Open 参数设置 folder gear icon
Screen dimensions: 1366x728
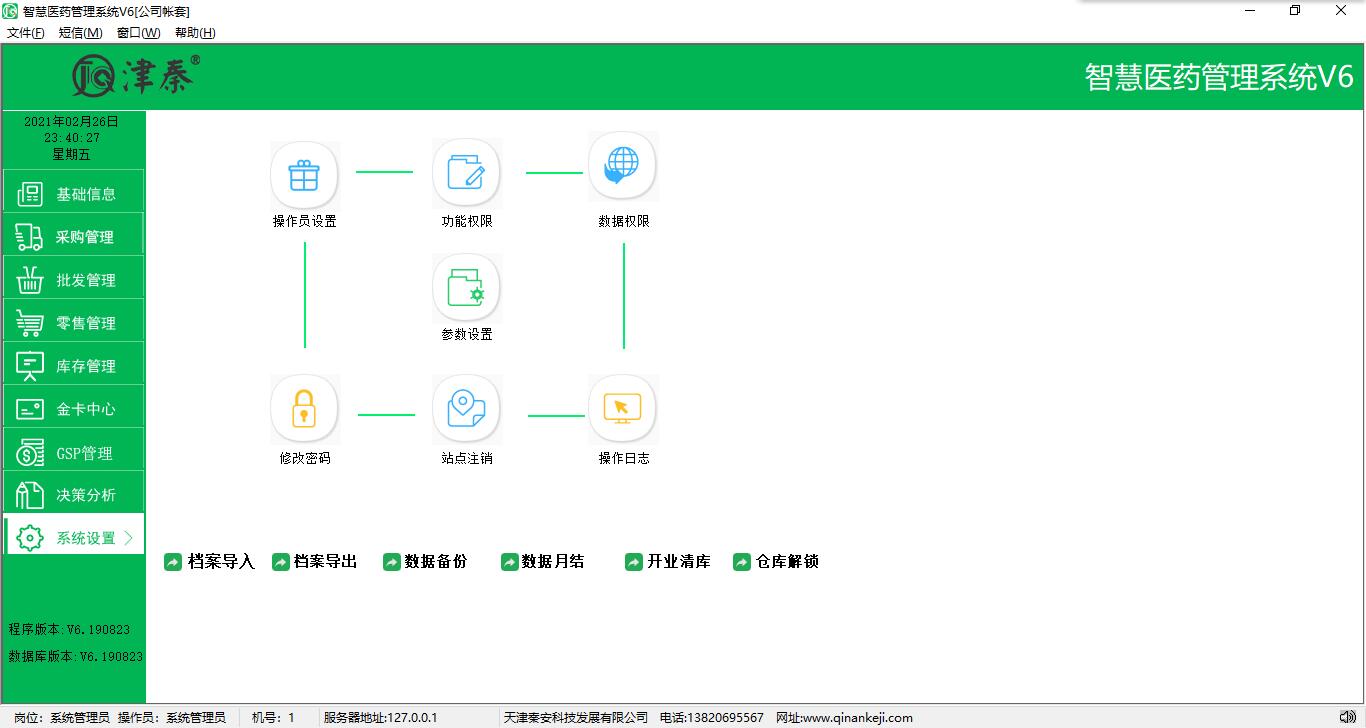[466, 288]
